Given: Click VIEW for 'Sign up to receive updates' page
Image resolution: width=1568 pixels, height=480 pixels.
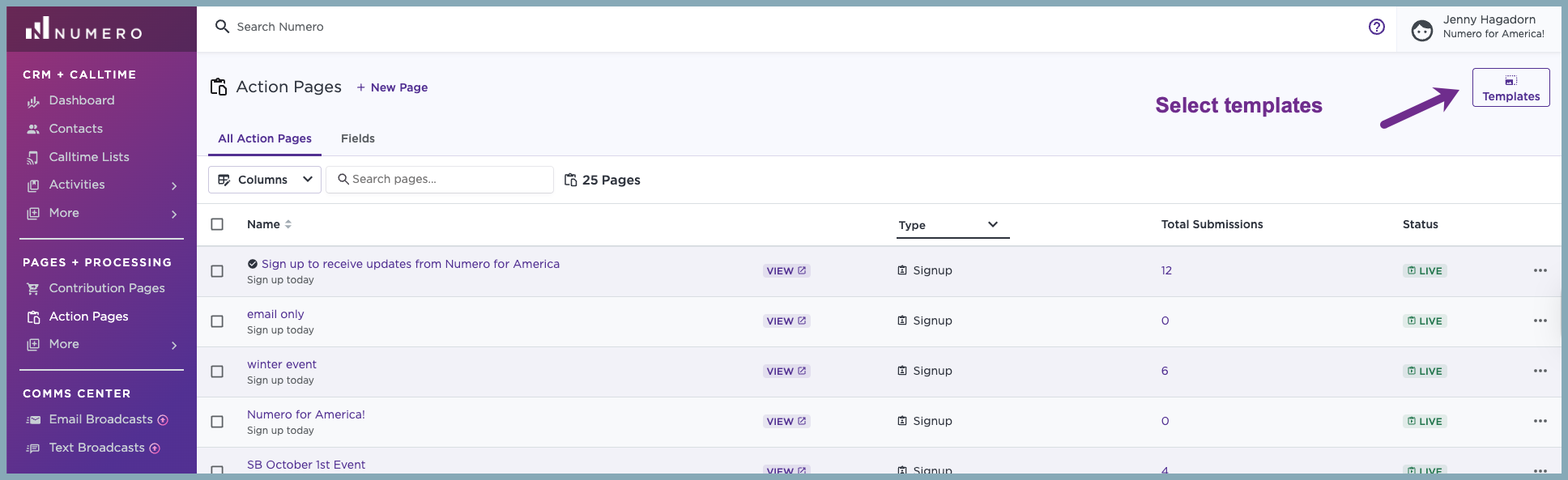Looking at the screenshot, I should tap(786, 270).
